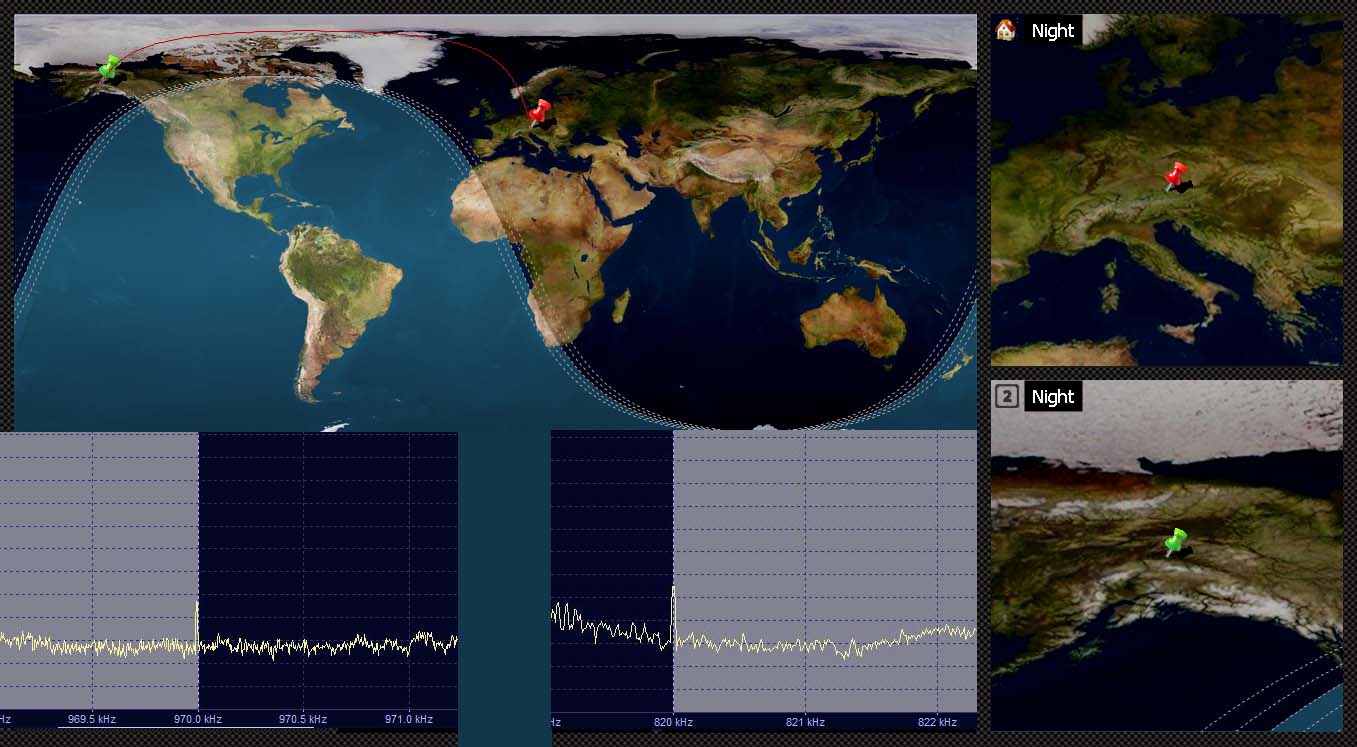Click the 970.0 kHz frequency label
Screen dimensions: 1357x747
click(x=198, y=719)
